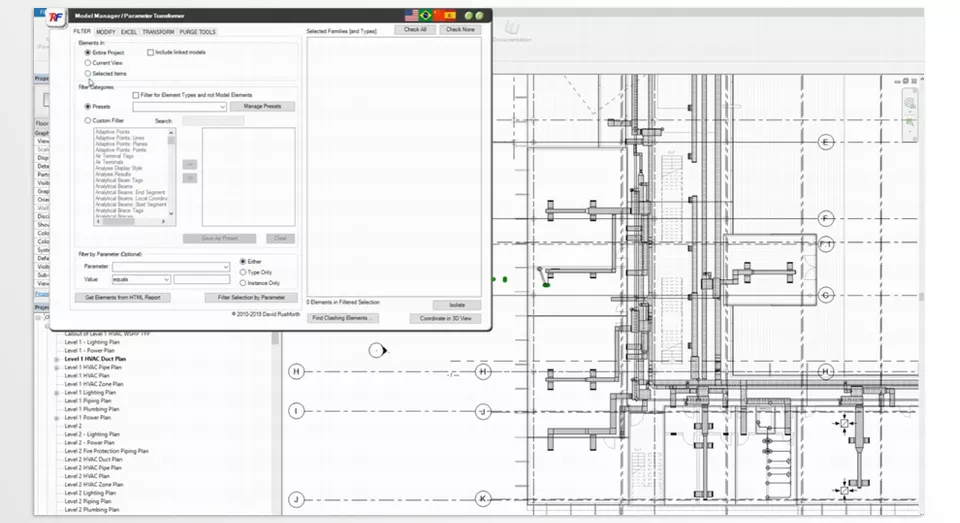Click grid bubble F.1 on the drawing
The width and height of the screenshot is (960, 523).
825,244
